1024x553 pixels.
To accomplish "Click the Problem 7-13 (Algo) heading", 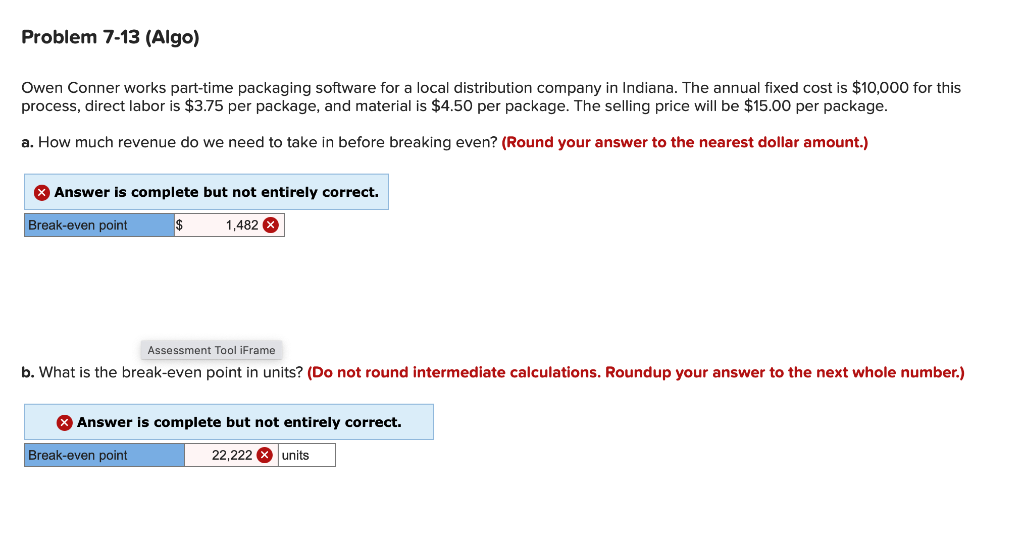I will 110,37.
